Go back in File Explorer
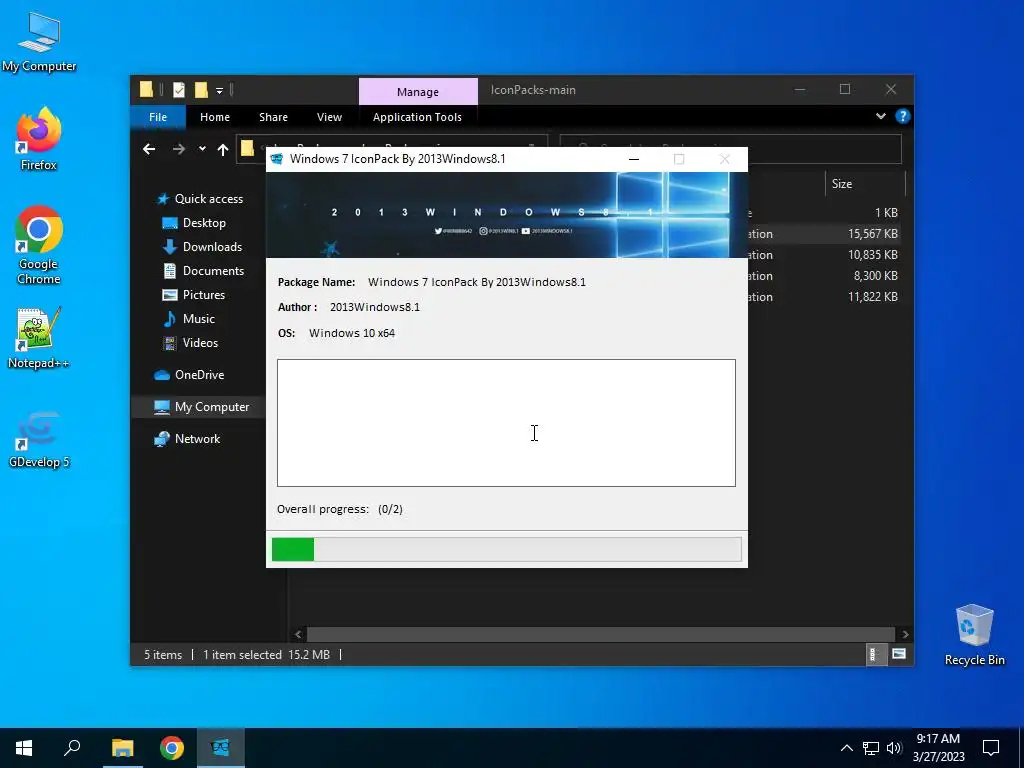Viewport: 1024px width, 768px height. click(x=149, y=150)
